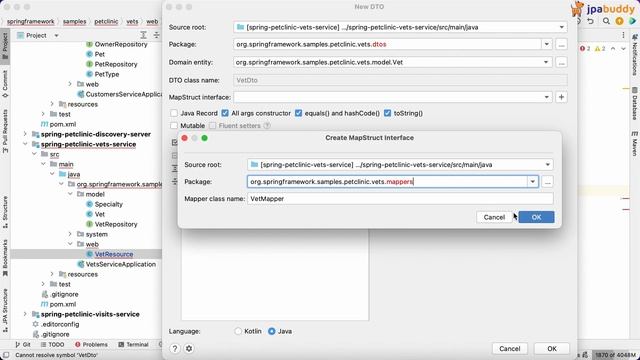Screen dimensions: 640x360
Task: Select VetRepository in project tree
Action: coord(116,224)
